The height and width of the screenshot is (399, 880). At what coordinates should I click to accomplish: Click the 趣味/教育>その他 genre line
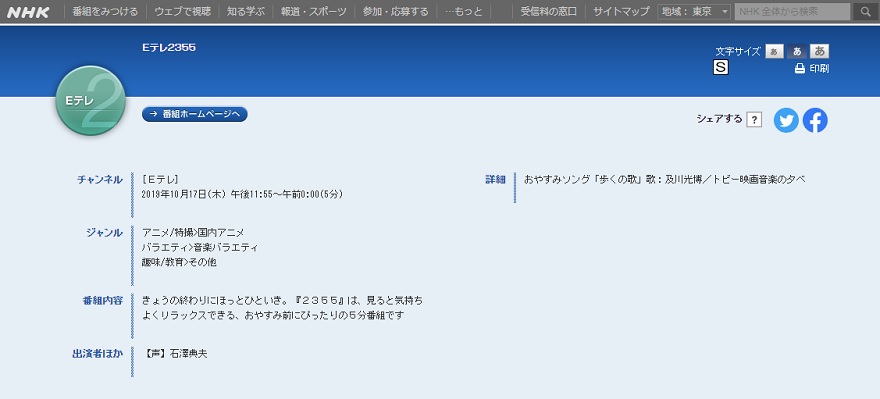(x=180, y=262)
